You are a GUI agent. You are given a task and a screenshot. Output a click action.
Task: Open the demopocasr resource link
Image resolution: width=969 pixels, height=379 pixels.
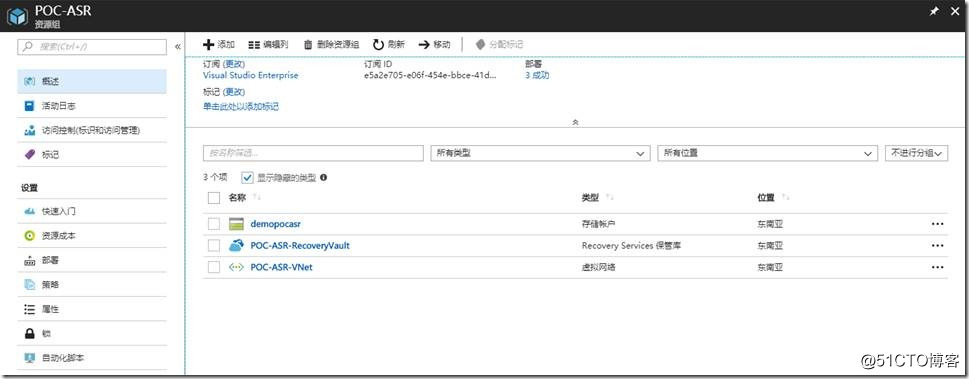276,224
